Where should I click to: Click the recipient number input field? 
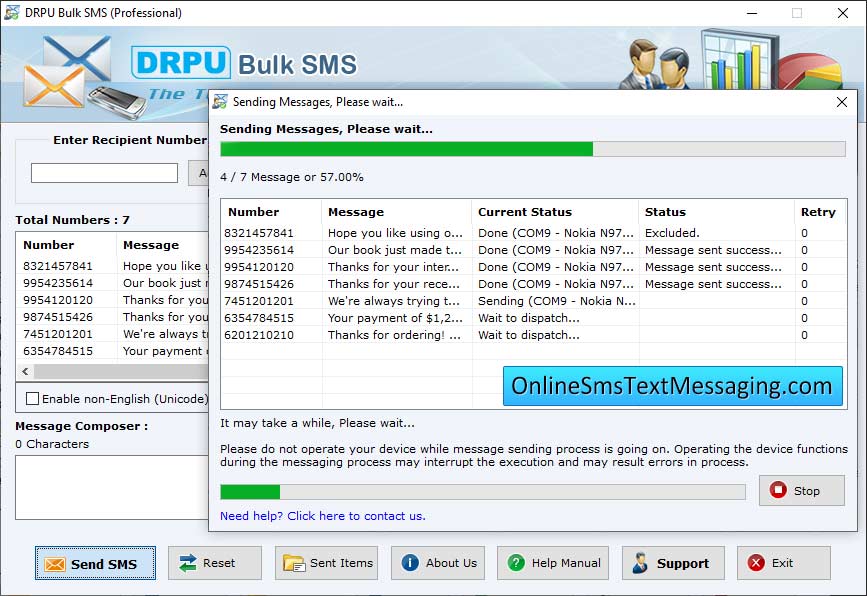(x=103, y=172)
